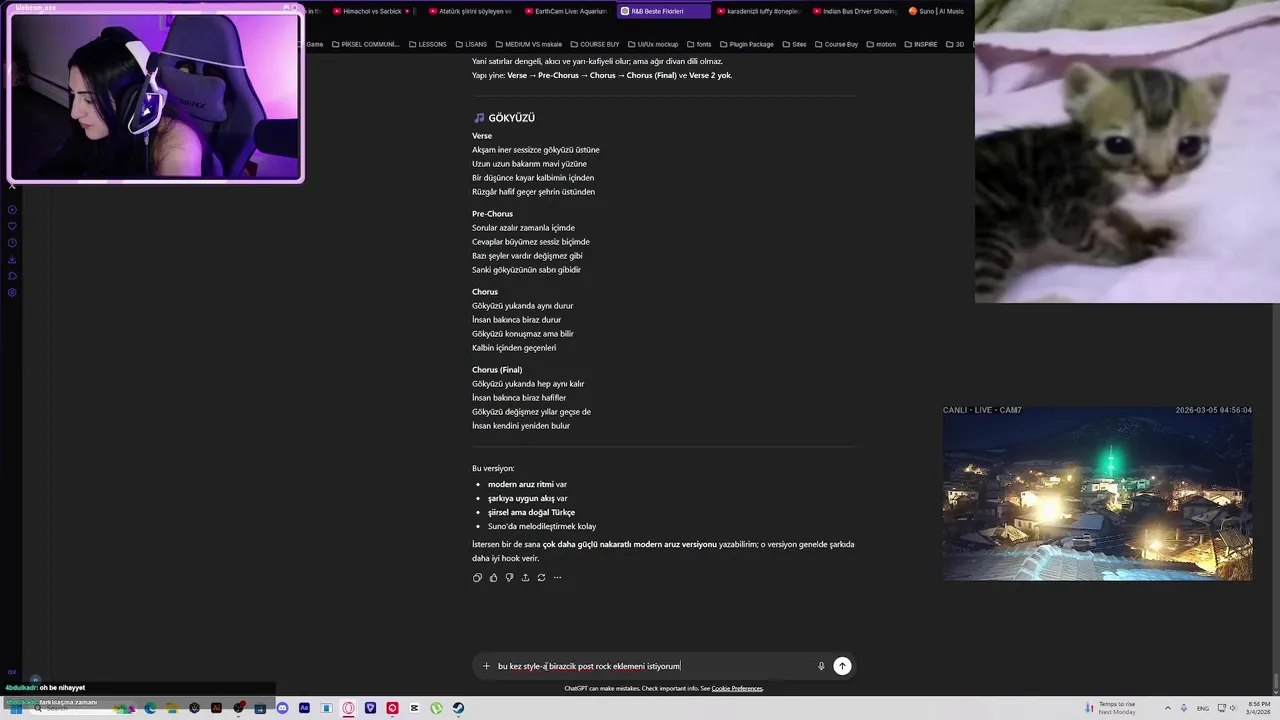This screenshot has width=1280, height=720.
Task: Open CapCut from the taskbar
Action: pos(414,708)
